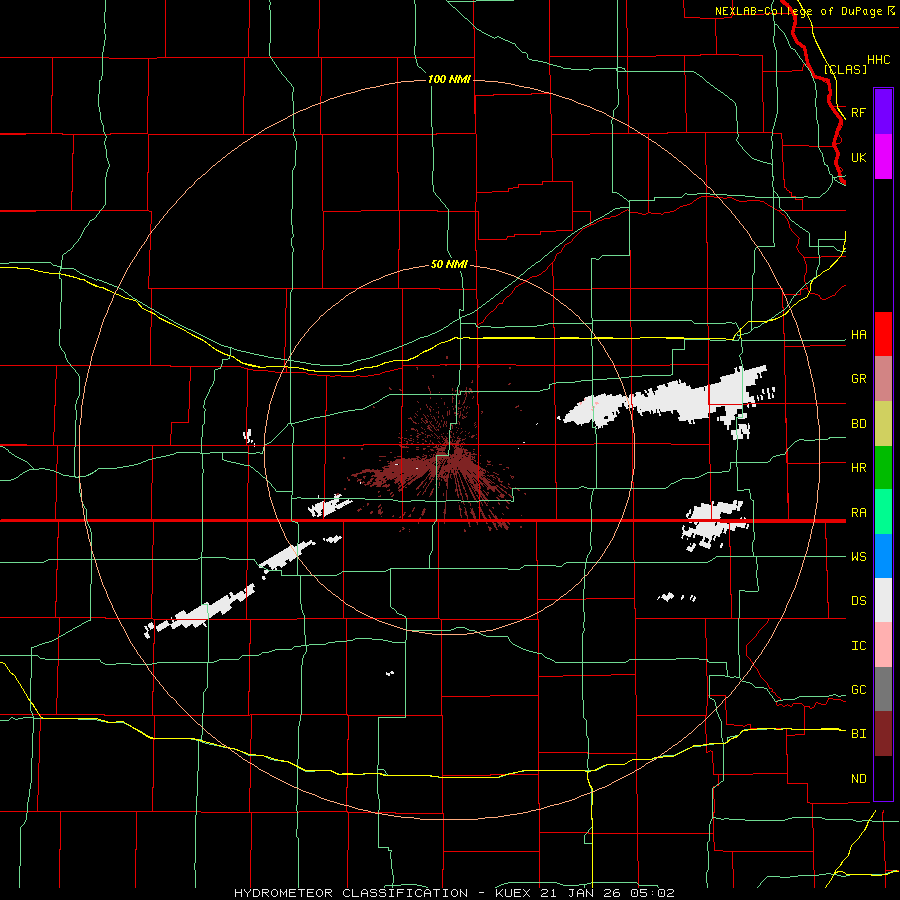Image resolution: width=900 pixels, height=900 pixels.
Task: Click the '100 NMI' range ring label
Action: coord(449,79)
